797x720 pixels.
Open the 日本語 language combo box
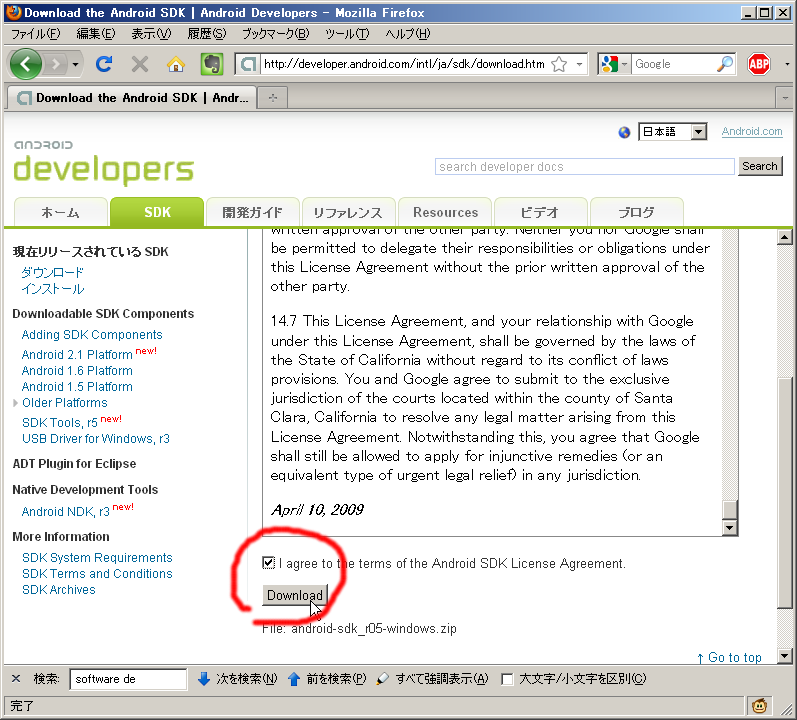(672, 132)
